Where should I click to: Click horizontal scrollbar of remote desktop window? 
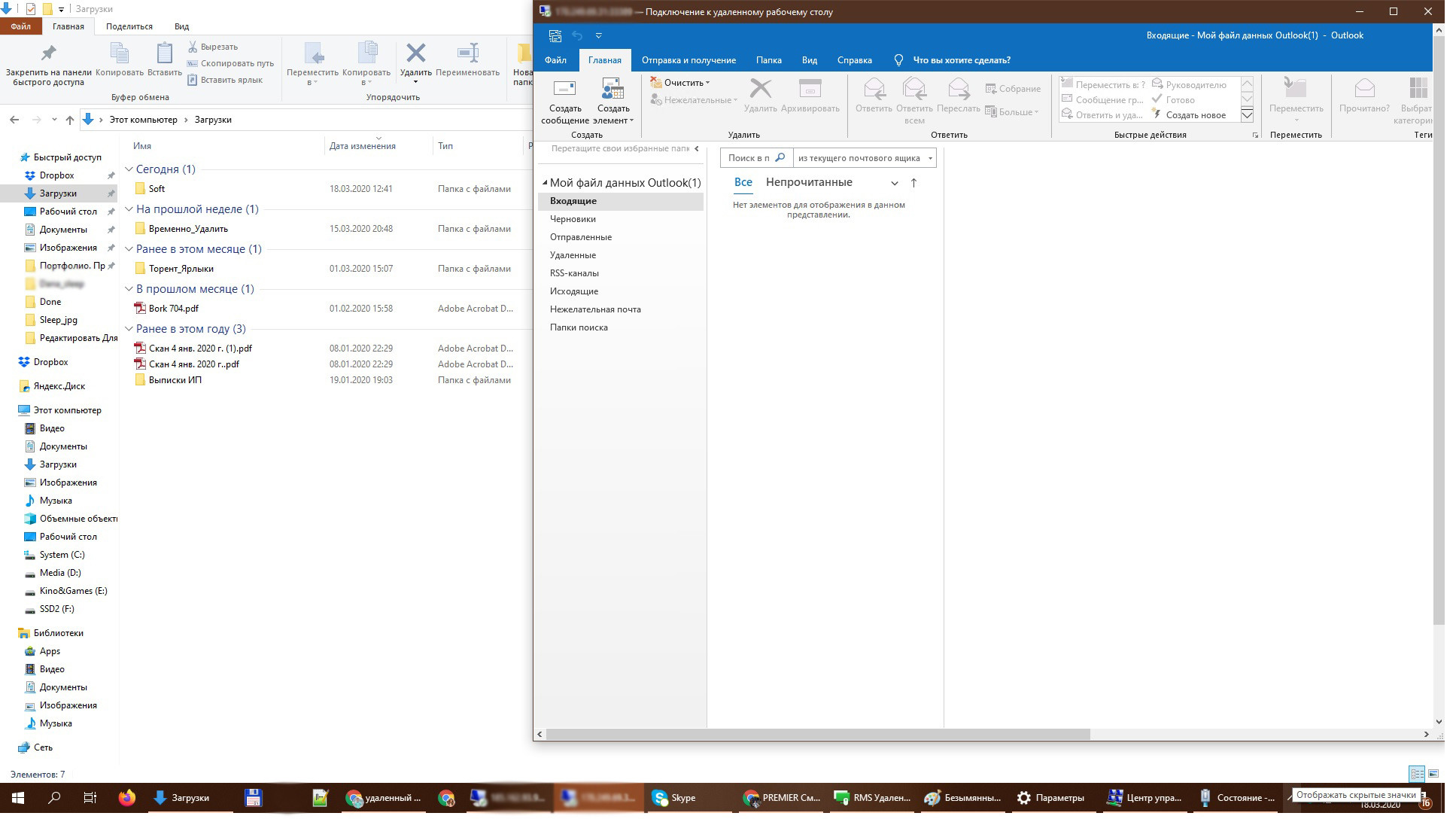tap(817, 734)
